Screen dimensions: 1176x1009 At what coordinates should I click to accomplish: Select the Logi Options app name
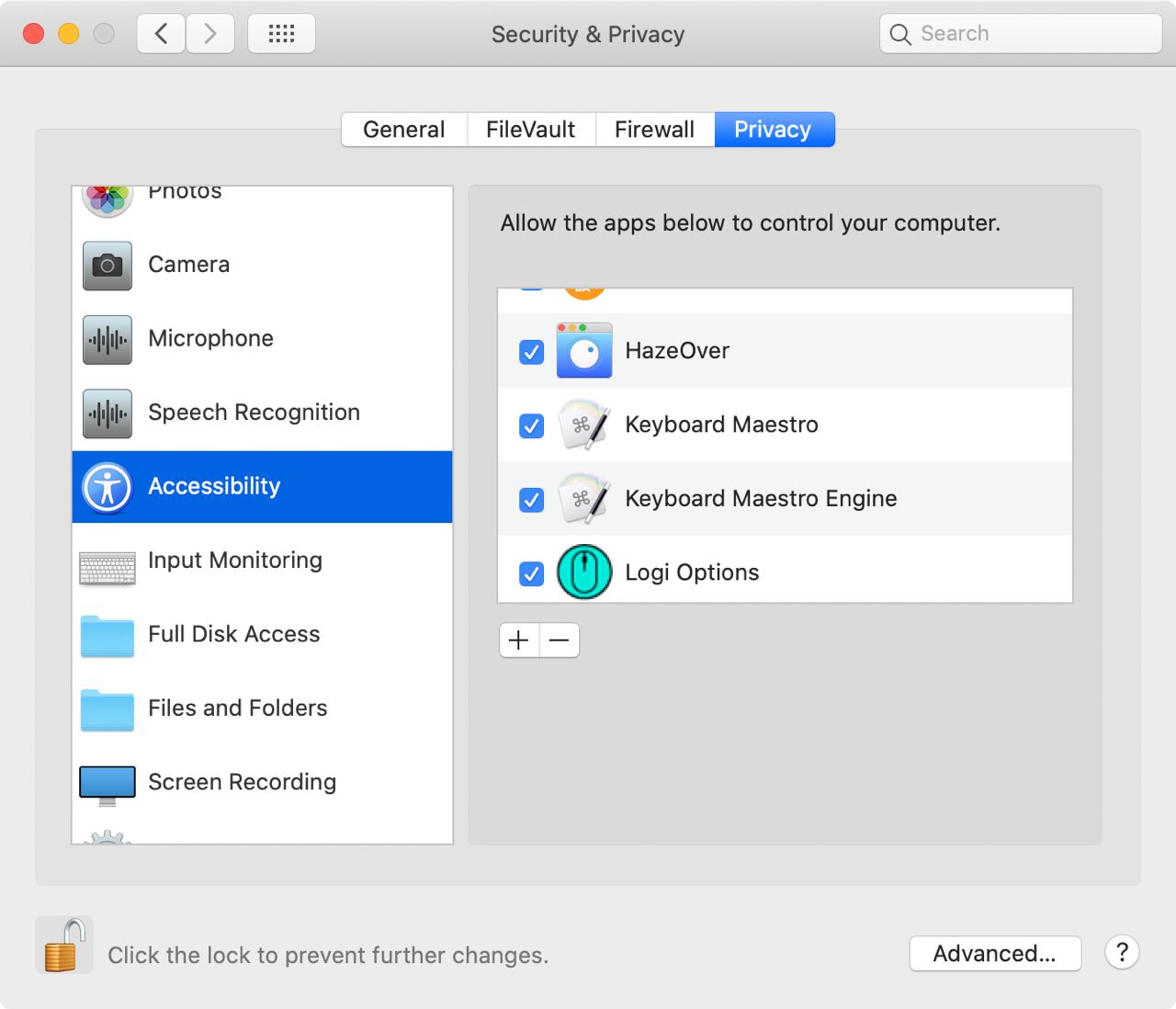coord(692,573)
